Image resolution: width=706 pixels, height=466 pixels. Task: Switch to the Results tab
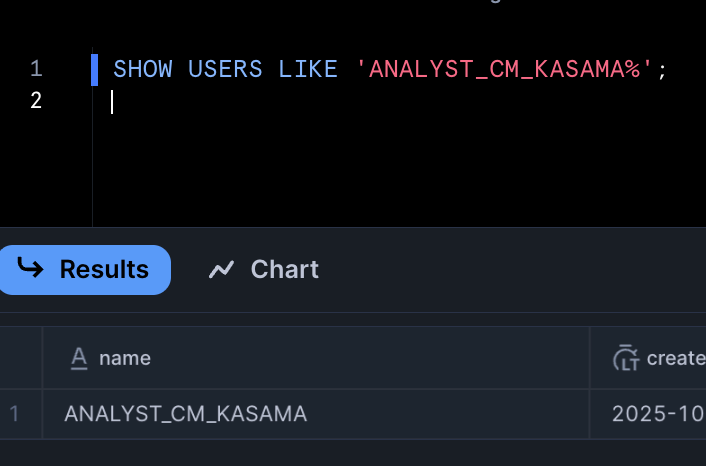[85, 270]
